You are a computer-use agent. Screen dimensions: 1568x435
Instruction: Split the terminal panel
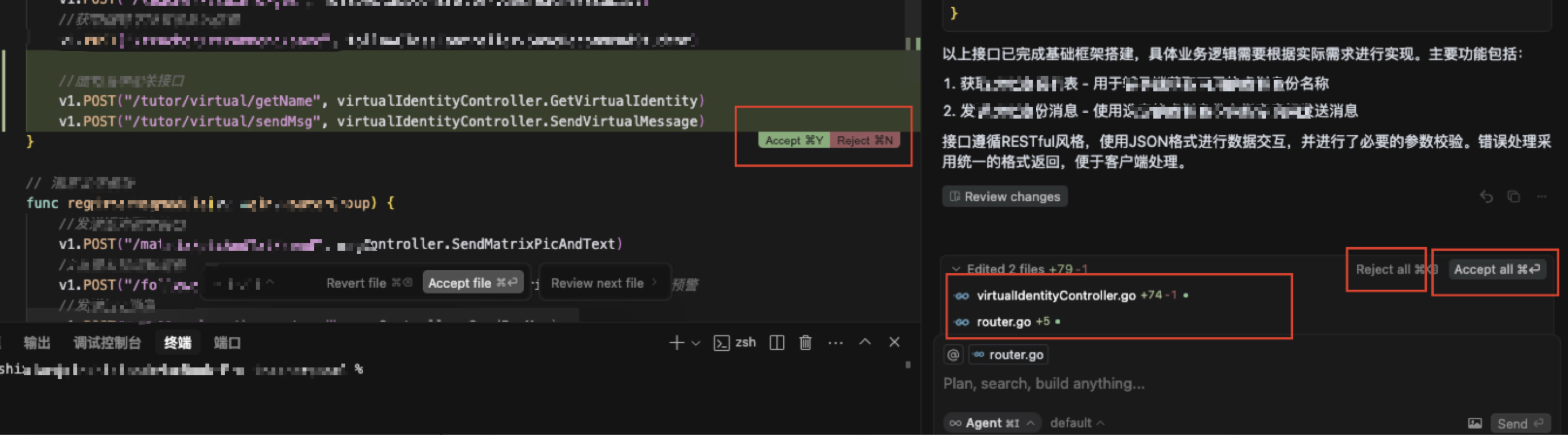[776, 343]
